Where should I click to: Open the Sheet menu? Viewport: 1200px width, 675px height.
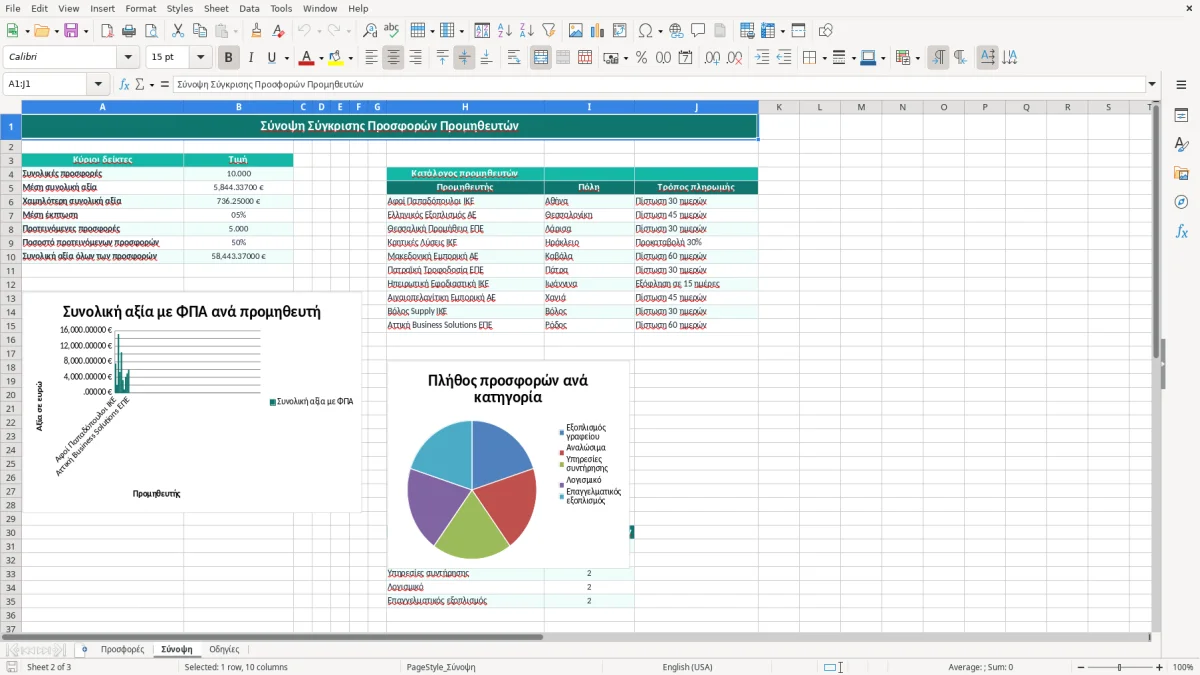click(216, 8)
